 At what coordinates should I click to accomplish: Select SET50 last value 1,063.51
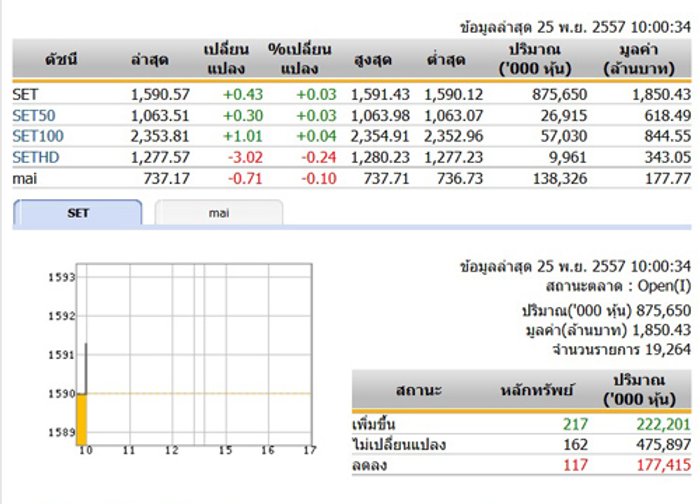point(160,116)
